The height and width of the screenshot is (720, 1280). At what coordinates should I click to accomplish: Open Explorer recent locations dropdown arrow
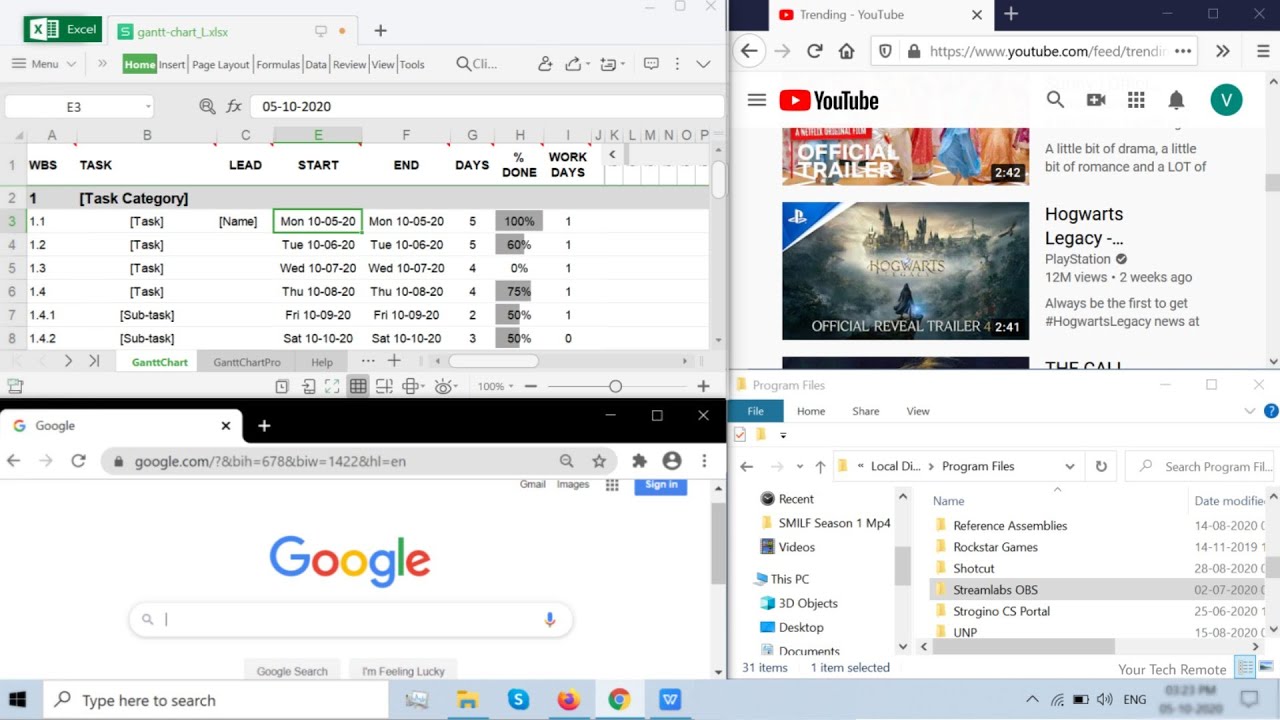tap(799, 466)
